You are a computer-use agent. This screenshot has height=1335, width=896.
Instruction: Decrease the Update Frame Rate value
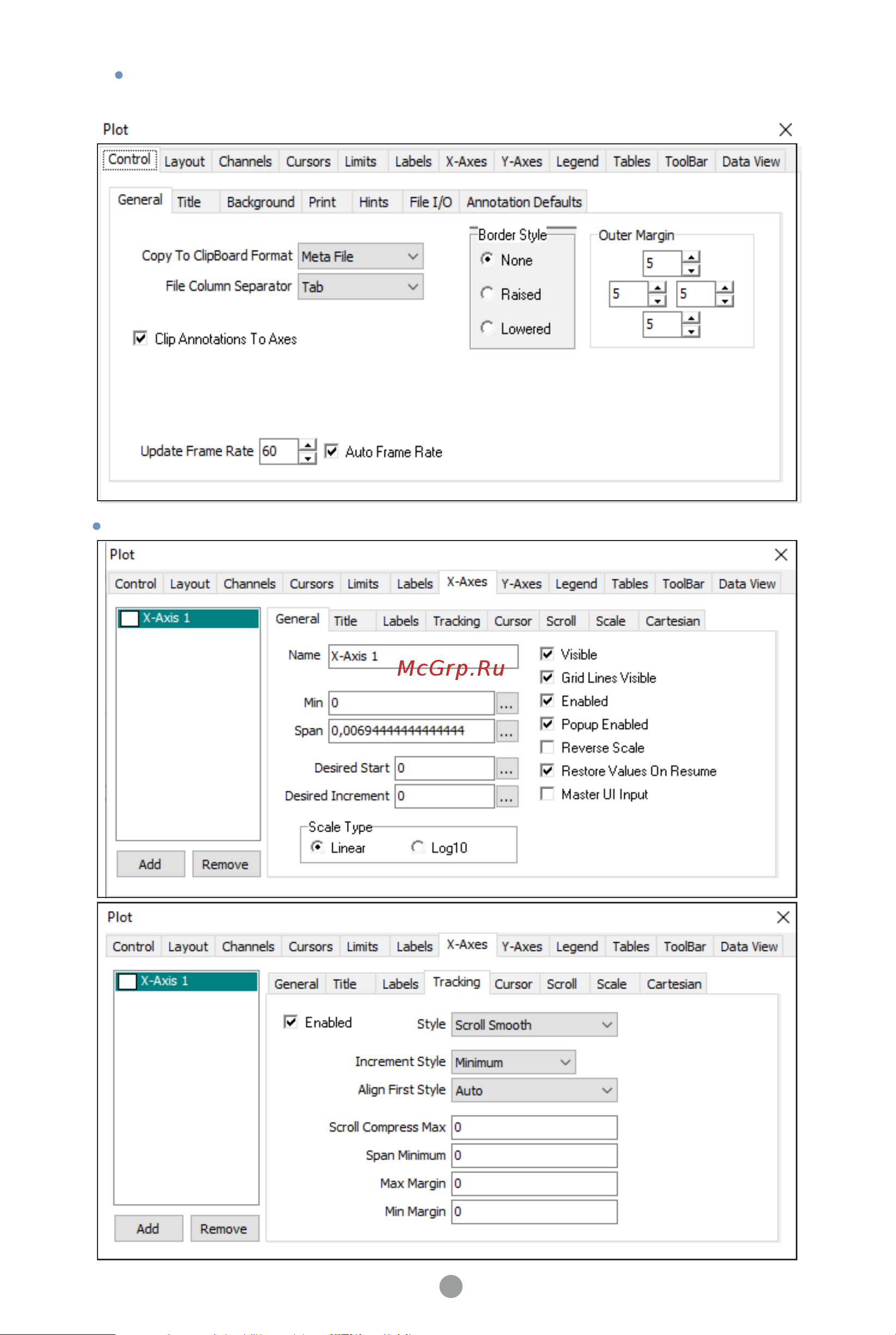point(307,458)
